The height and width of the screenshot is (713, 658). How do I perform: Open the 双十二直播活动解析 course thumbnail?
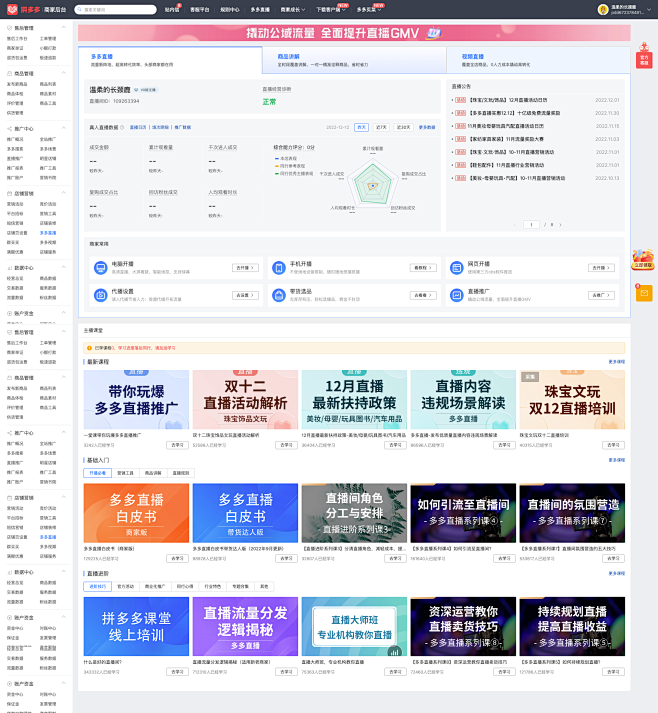pos(245,399)
